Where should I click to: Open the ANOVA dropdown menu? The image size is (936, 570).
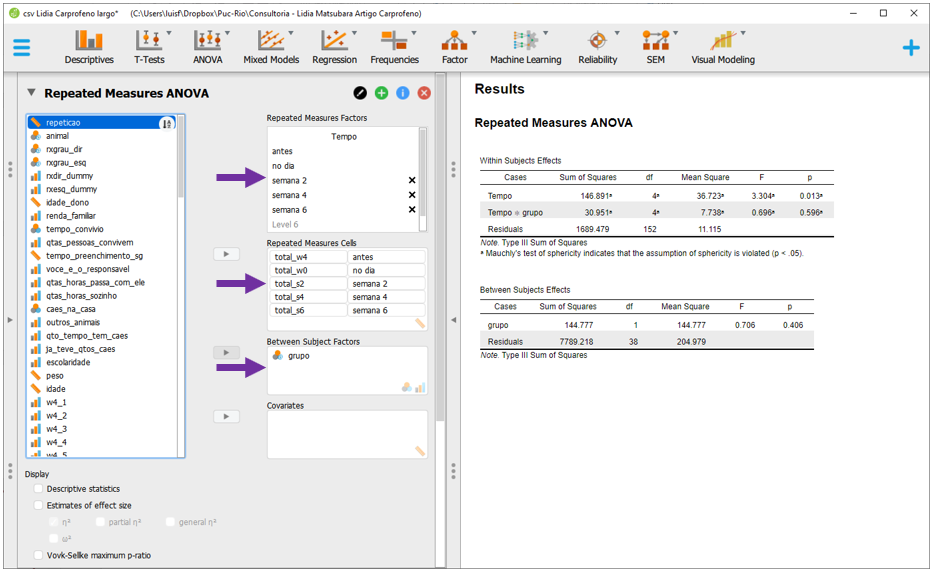pos(208,46)
